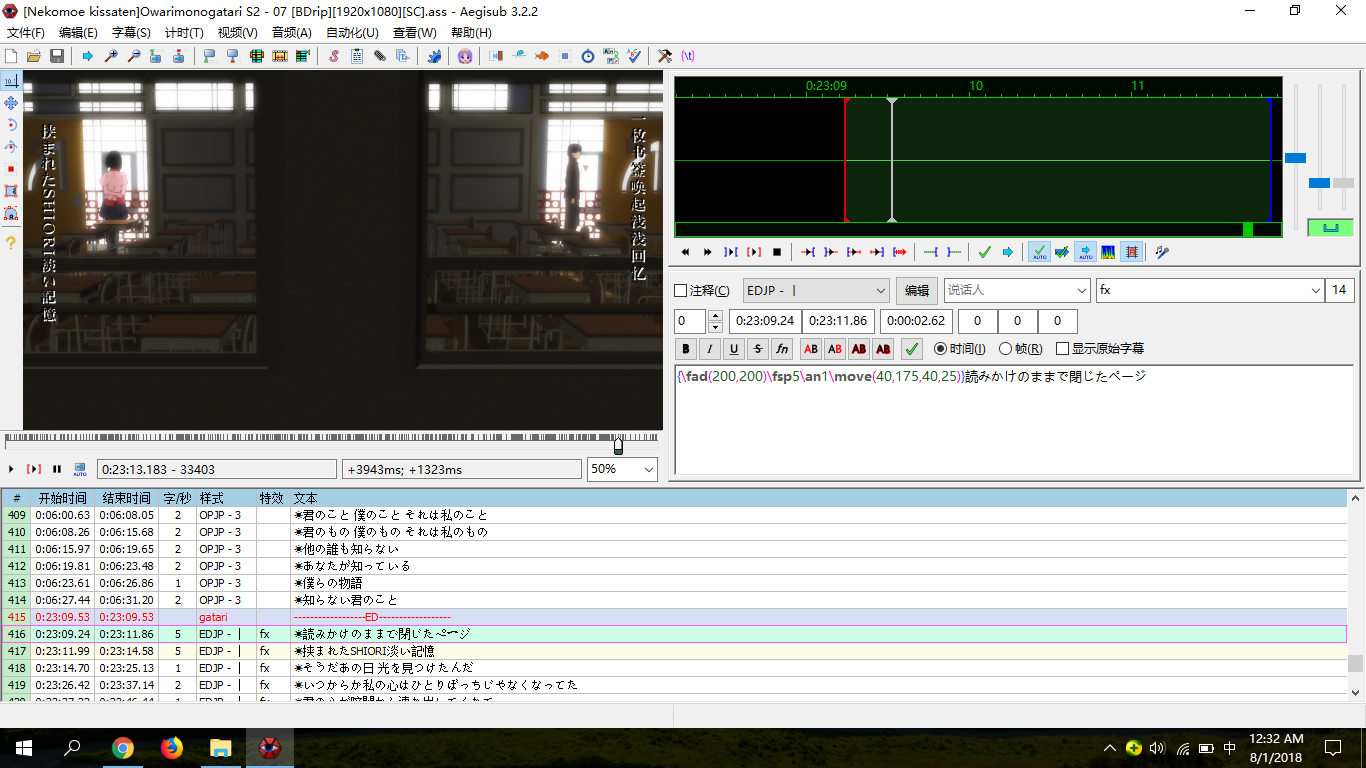Open the fonts collector icon
This screenshot has width=1366, height=768.
point(403,56)
